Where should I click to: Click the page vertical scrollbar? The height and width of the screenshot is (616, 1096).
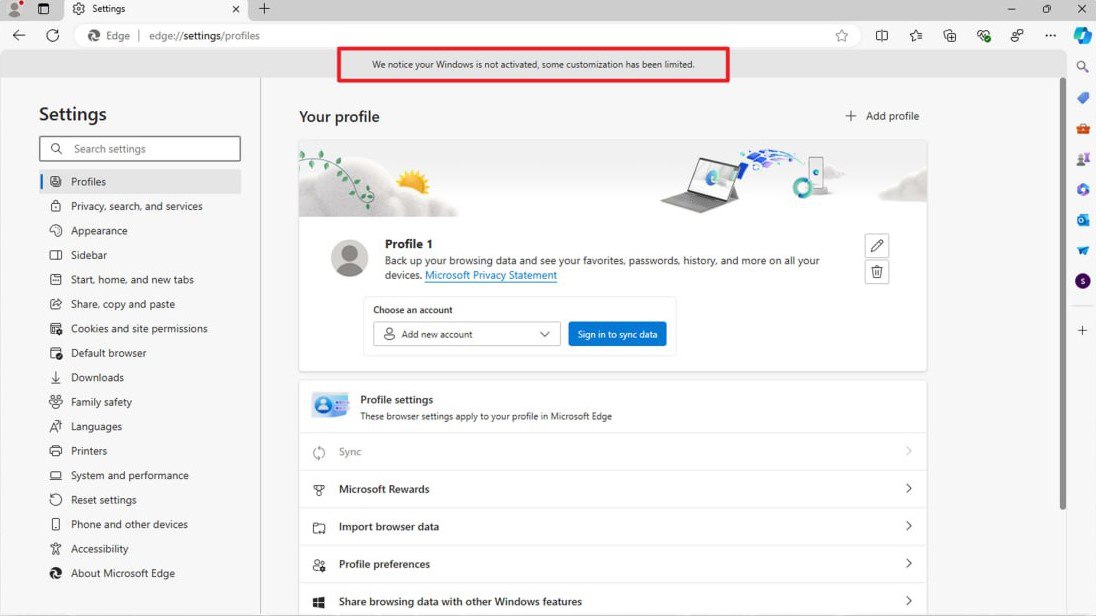tap(1062, 294)
